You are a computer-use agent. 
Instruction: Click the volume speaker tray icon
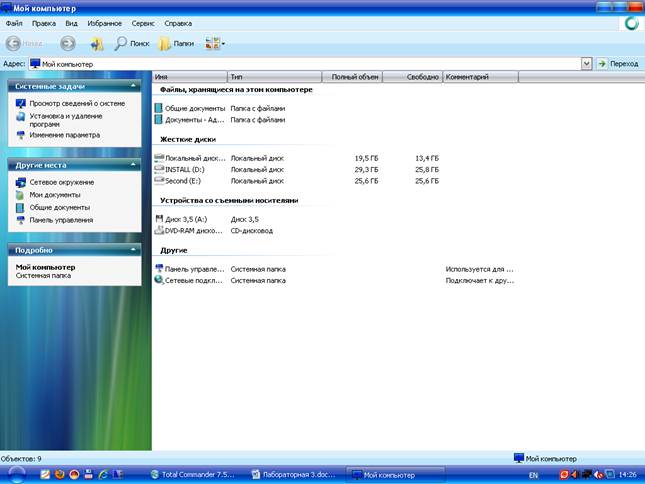[575, 475]
